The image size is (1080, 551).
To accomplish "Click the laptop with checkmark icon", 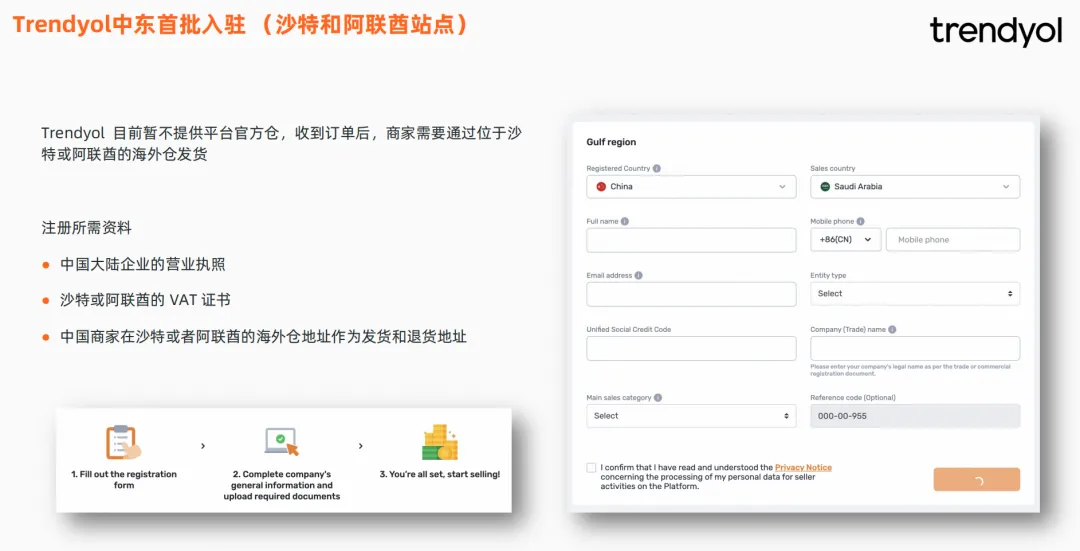I will tap(282, 441).
